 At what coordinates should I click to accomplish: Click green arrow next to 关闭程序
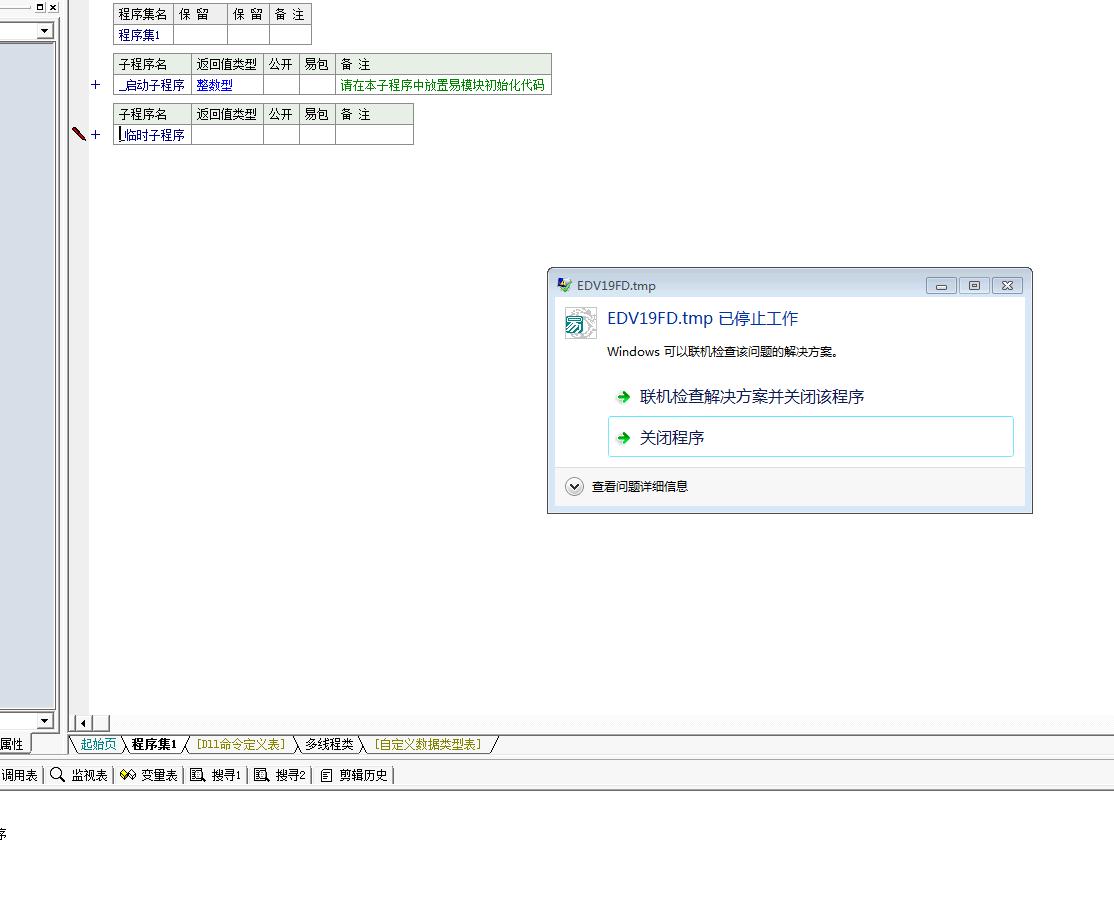click(623, 438)
